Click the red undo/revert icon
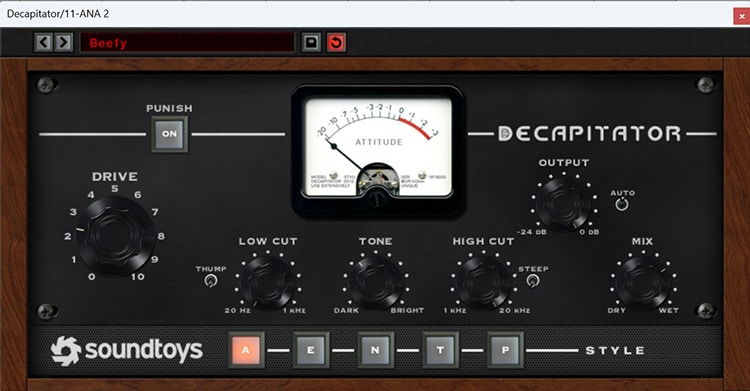This screenshot has height=391, width=750. 336,43
